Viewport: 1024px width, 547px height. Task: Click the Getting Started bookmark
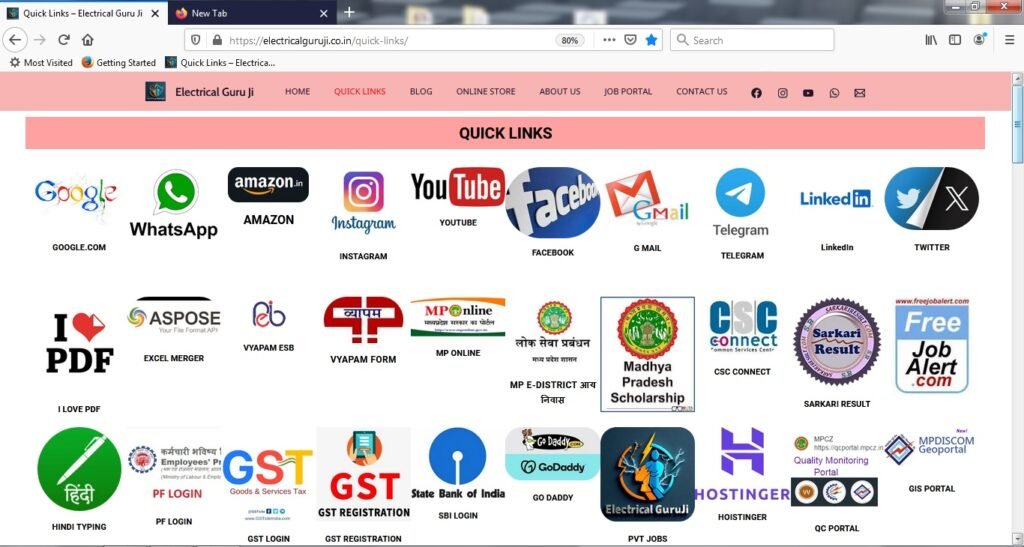119,63
